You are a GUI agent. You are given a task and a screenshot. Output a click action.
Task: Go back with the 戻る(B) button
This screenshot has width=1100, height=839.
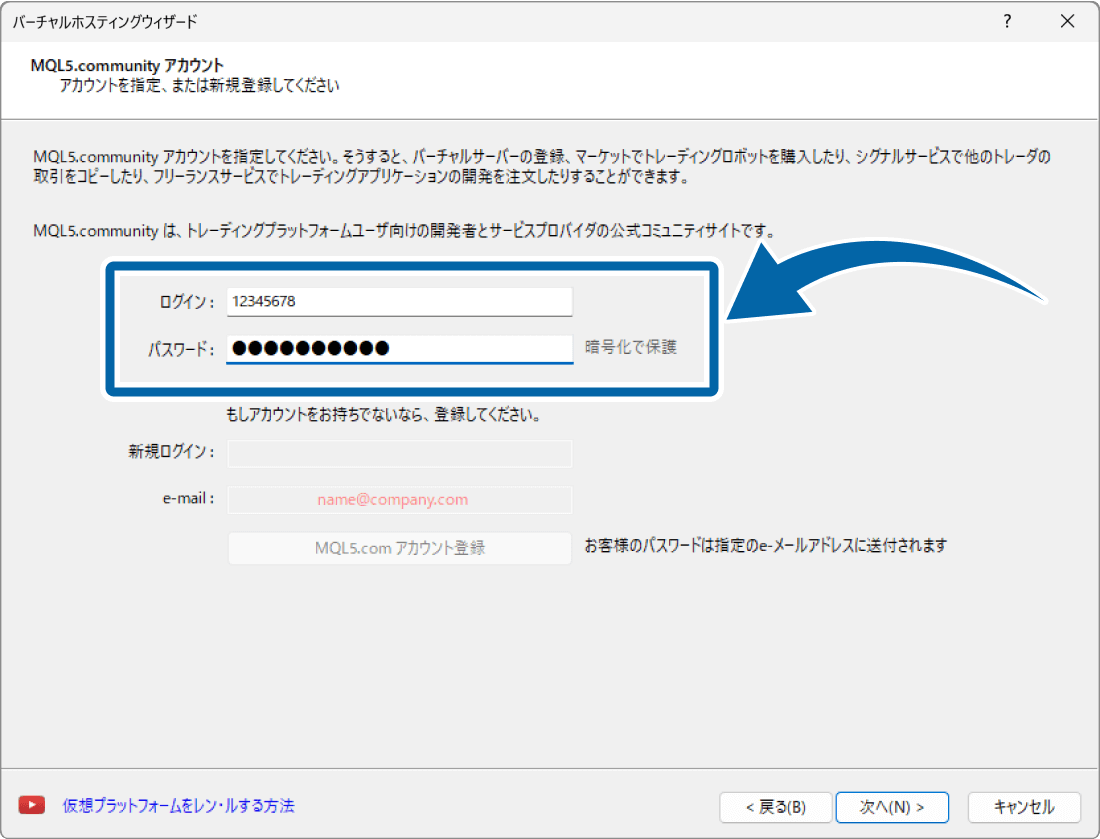(x=776, y=807)
